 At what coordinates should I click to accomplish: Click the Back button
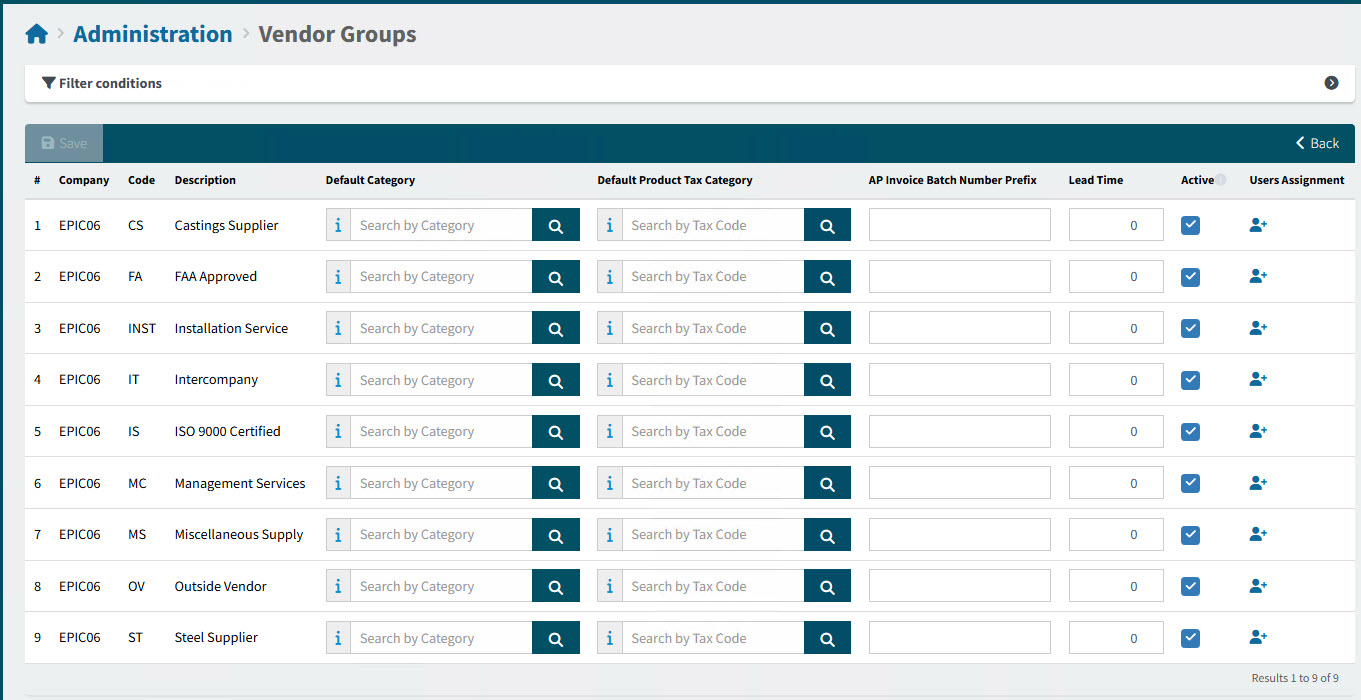coord(1316,143)
